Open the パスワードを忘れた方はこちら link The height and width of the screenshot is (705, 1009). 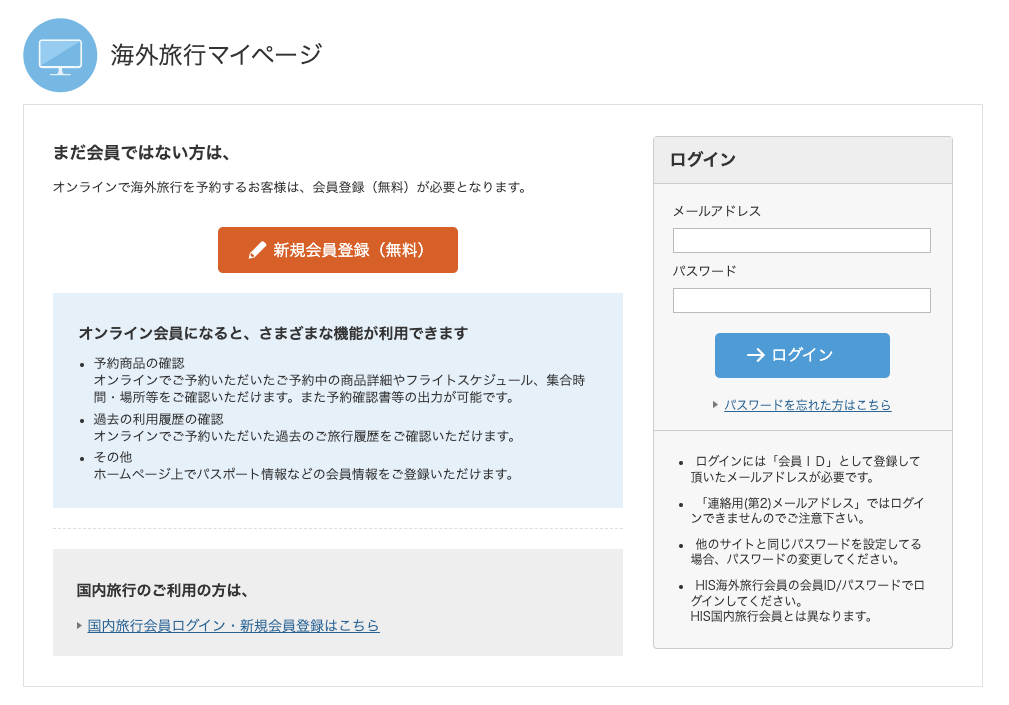(807, 405)
